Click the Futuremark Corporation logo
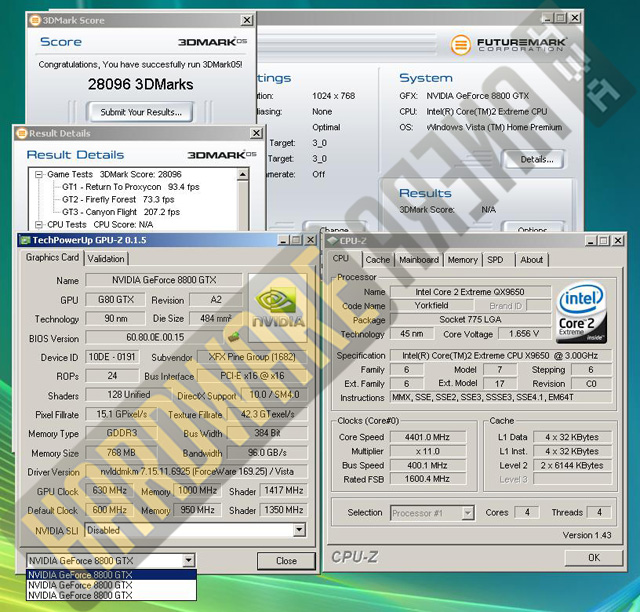The width and height of the screenshot is (640, 612). 509,45
